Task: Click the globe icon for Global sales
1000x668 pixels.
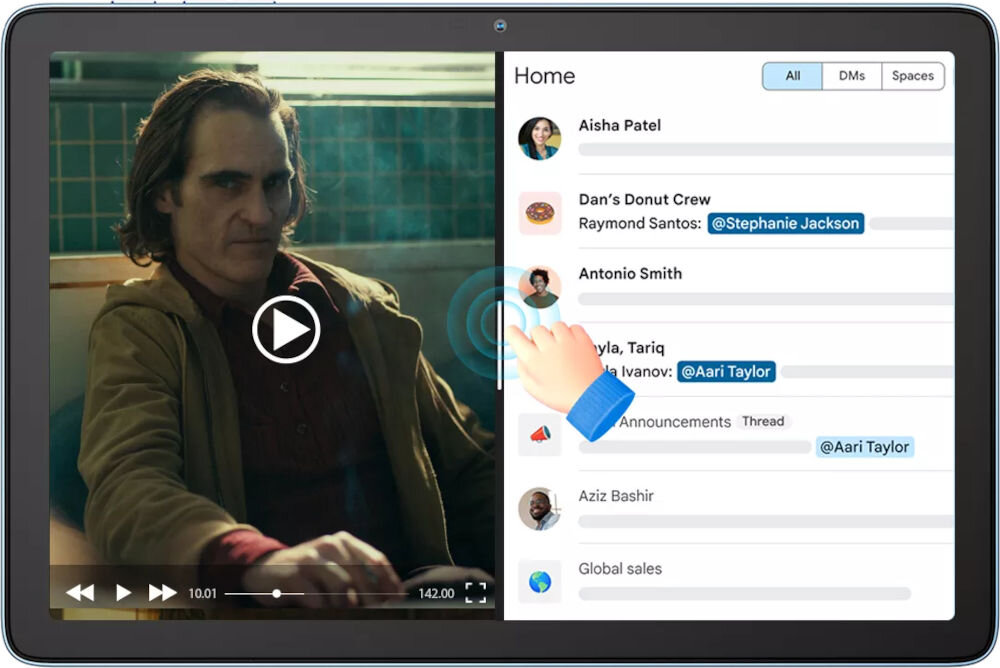Action: [x=539, y=581]
